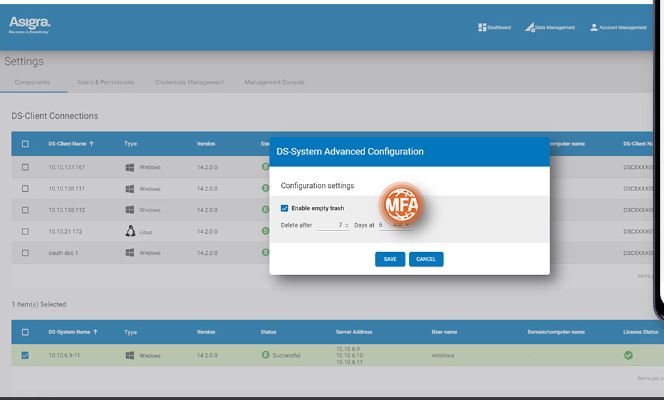Cancel the DS-System Advanced Configuration dialog
Screen dimensions: 664x400
(x=426, y=259)
